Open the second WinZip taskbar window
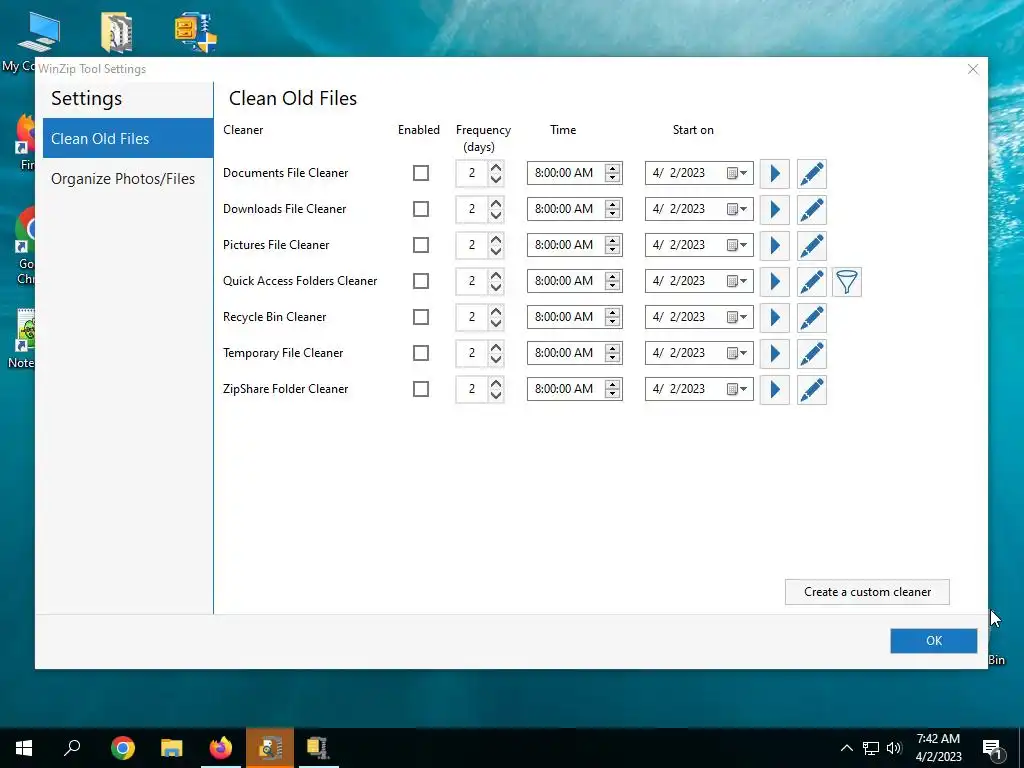Screen dimensions: 1024x768 click(x=319, y=747)
